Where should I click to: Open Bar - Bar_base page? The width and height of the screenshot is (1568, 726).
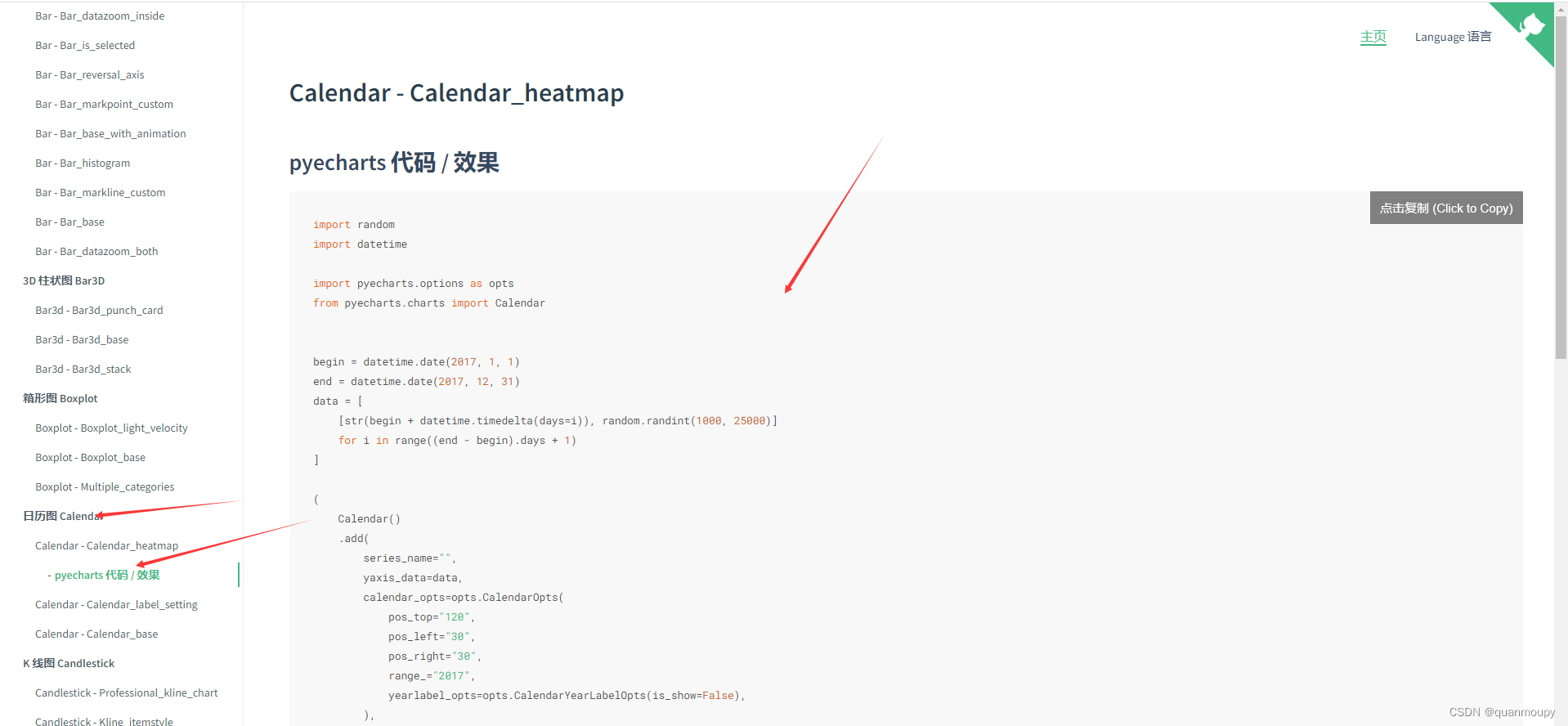[69, 222]
